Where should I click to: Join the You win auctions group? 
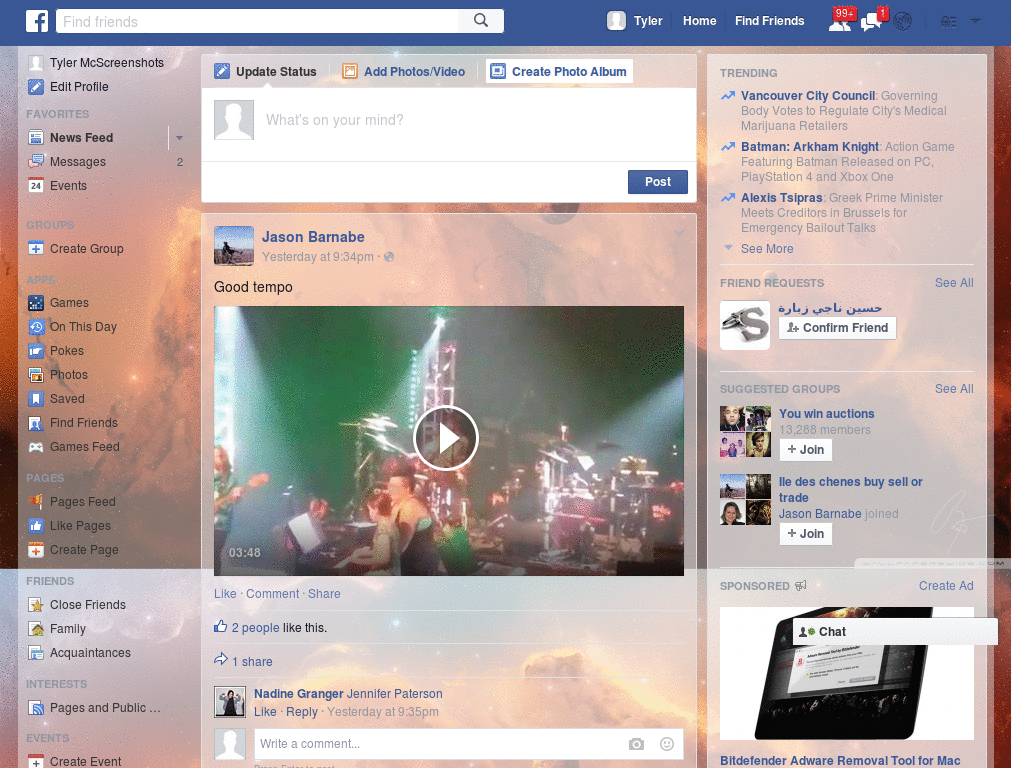click(805, 450)
